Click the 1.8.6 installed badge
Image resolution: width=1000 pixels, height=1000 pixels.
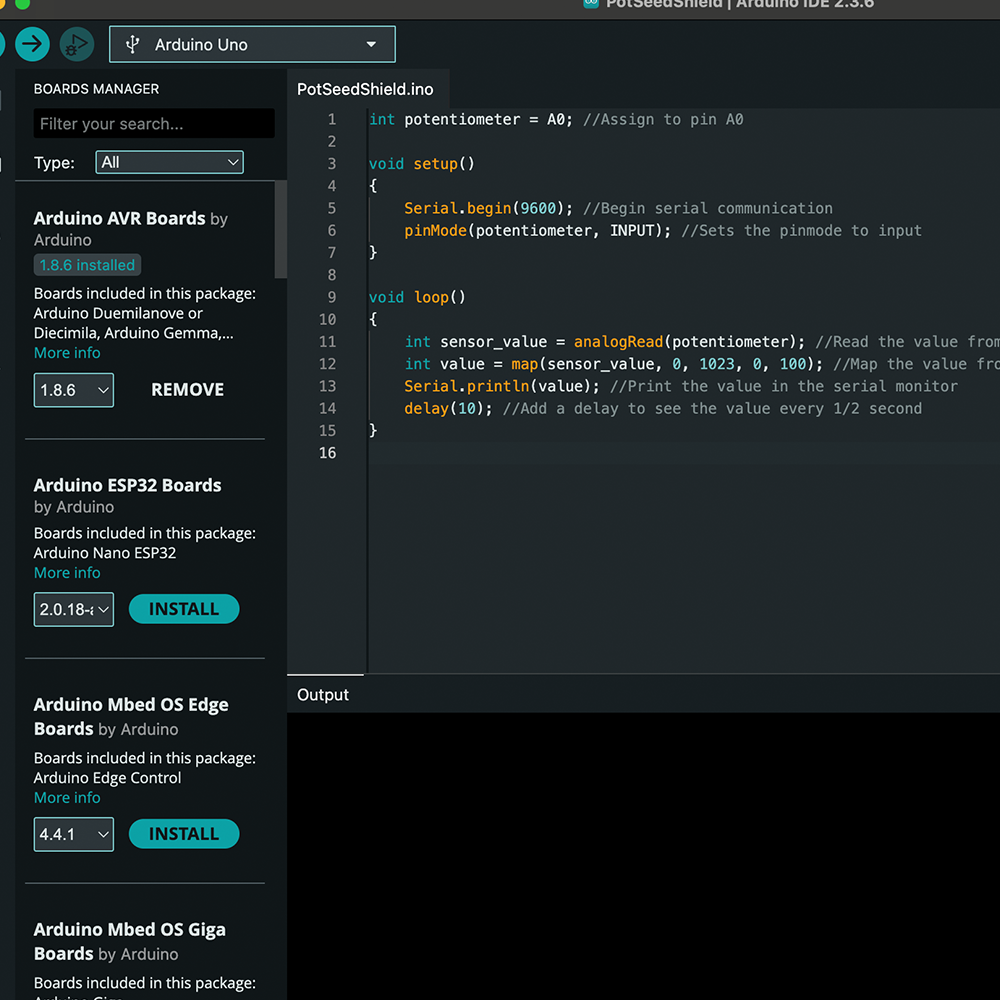tap(87, 264)
